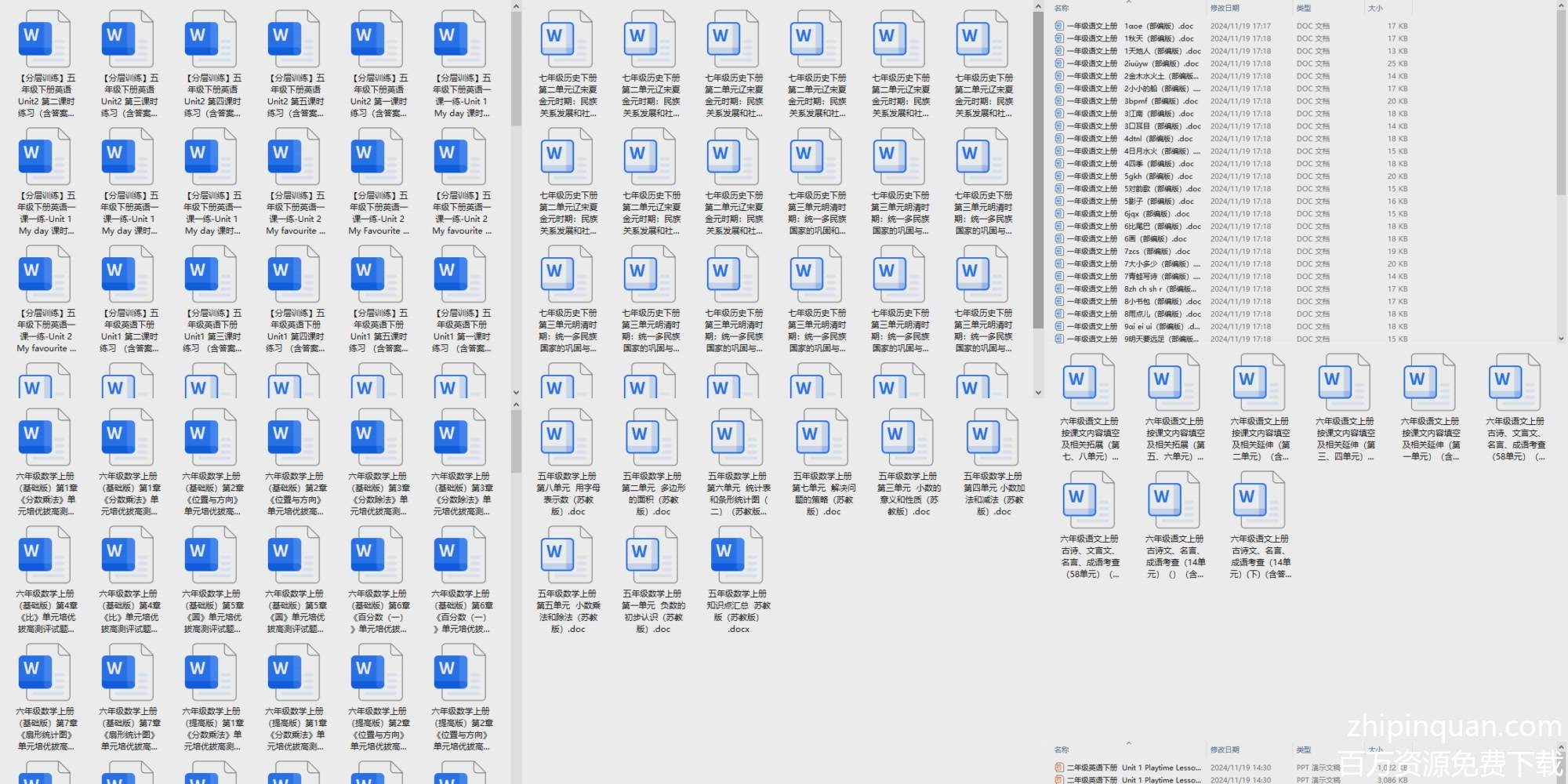Click file name 4dtnl (部编版) .doc

pos(1130,139)
